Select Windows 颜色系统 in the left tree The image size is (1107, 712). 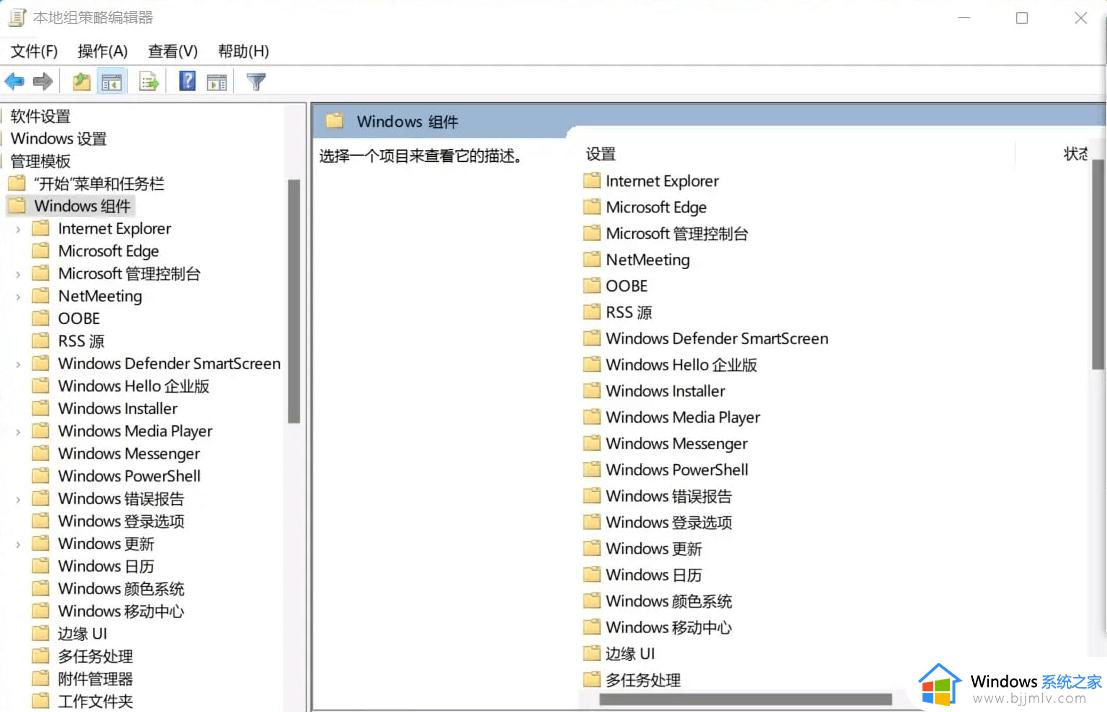coord(121,589)
